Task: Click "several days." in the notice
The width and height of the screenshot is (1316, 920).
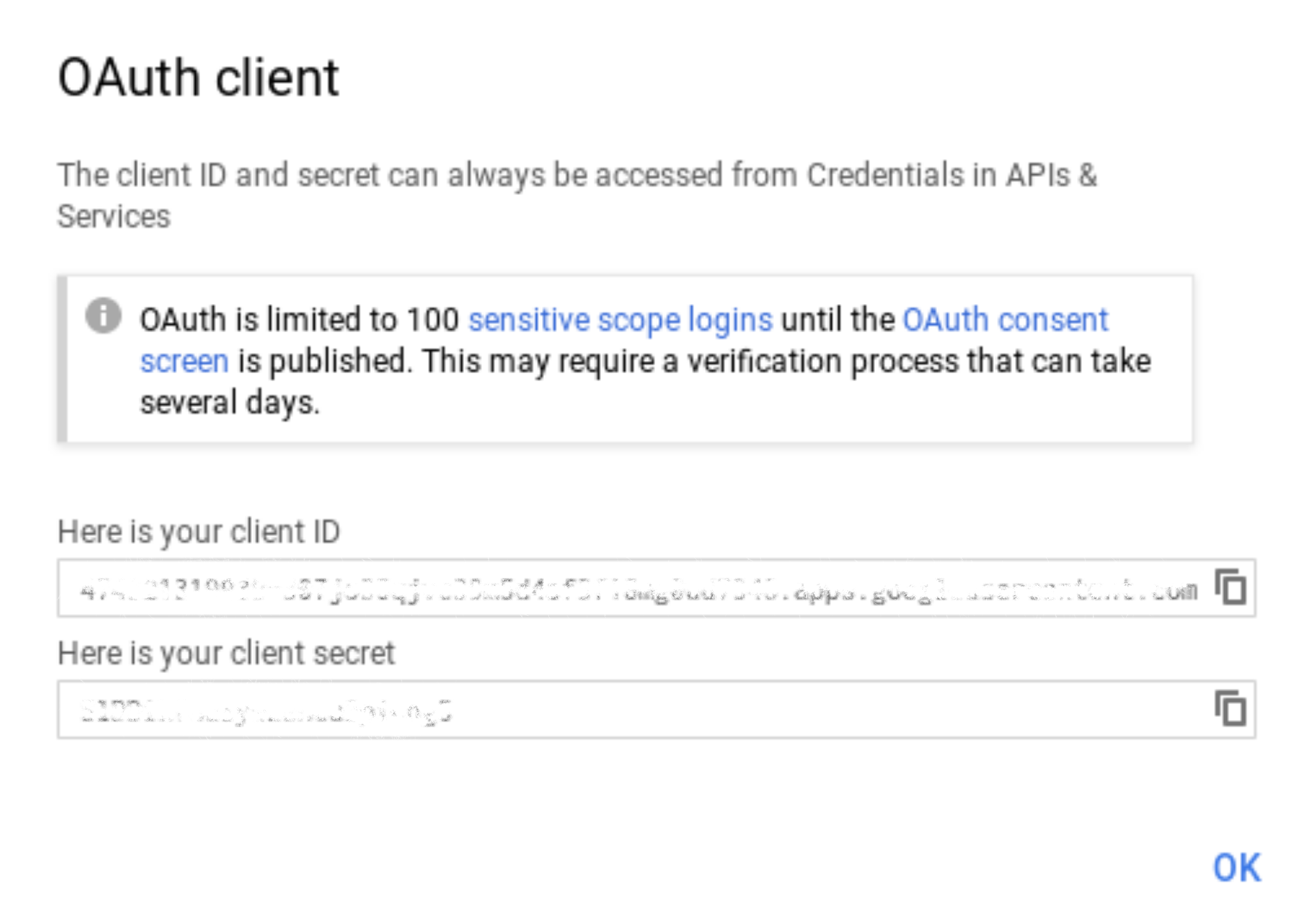Action: [229, 402]
